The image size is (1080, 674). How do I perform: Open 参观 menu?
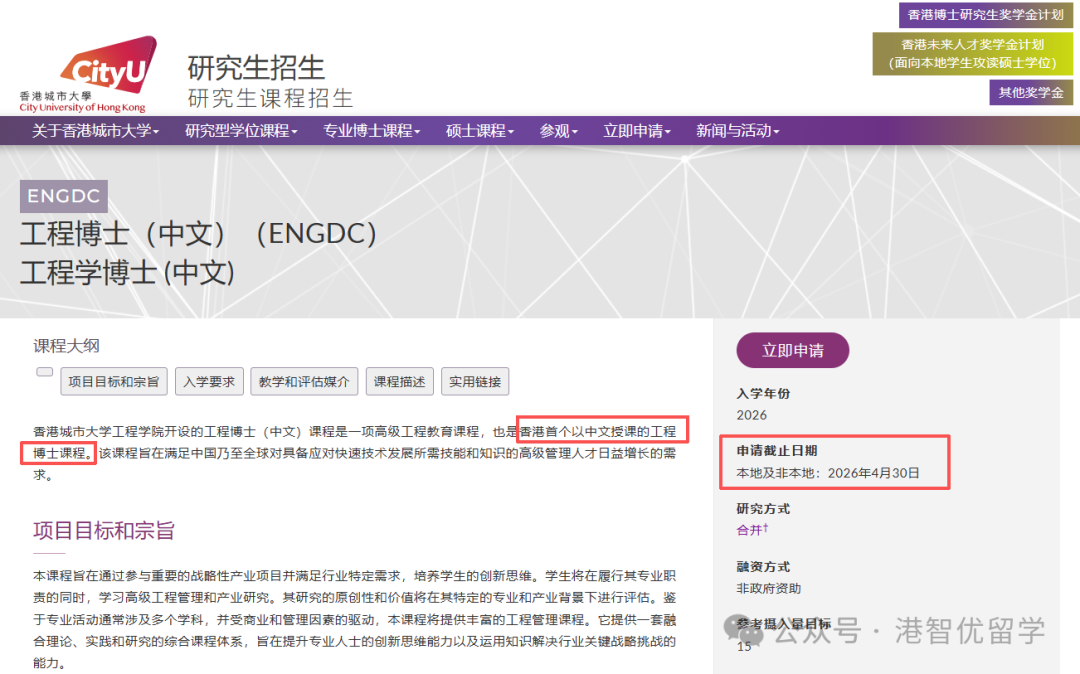click(558, 131)
